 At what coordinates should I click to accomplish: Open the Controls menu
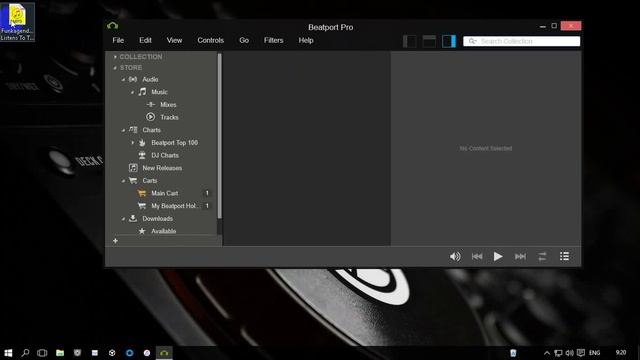pos(211,40)
